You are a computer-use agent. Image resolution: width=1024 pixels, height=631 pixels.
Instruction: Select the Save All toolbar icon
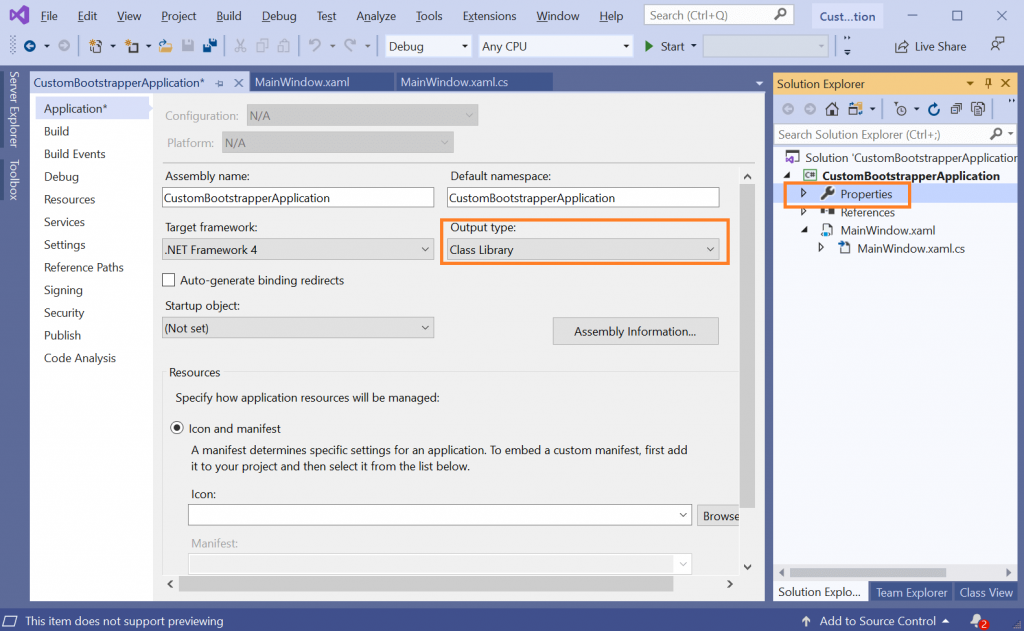point(211,46)
